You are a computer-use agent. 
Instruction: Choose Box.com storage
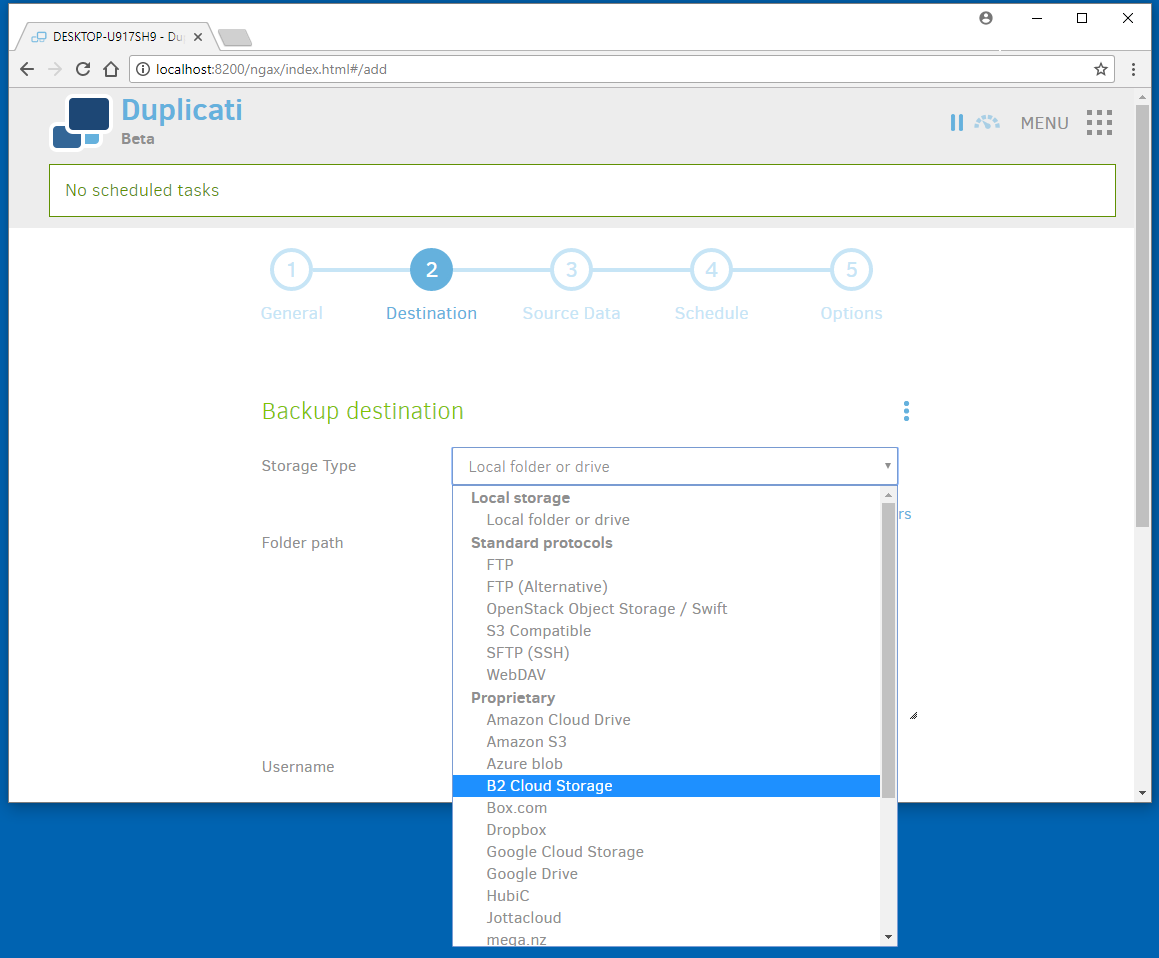click(x=667, y=808)
